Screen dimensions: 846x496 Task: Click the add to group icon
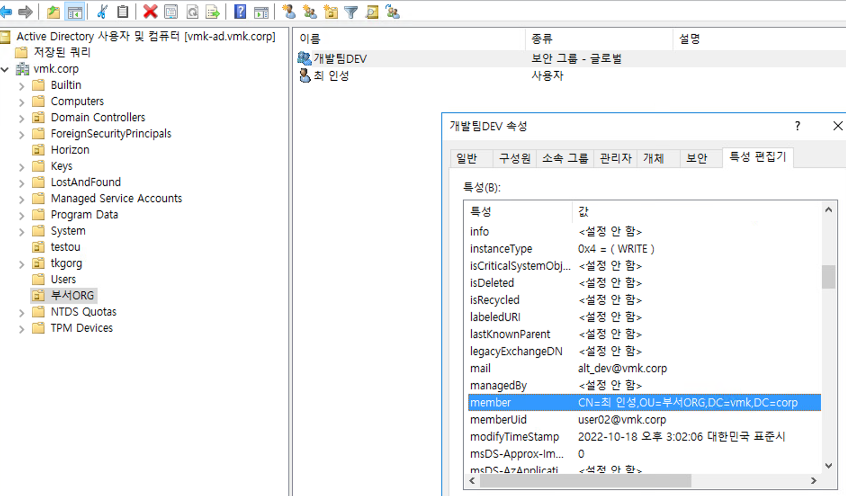tap(393, 11)
